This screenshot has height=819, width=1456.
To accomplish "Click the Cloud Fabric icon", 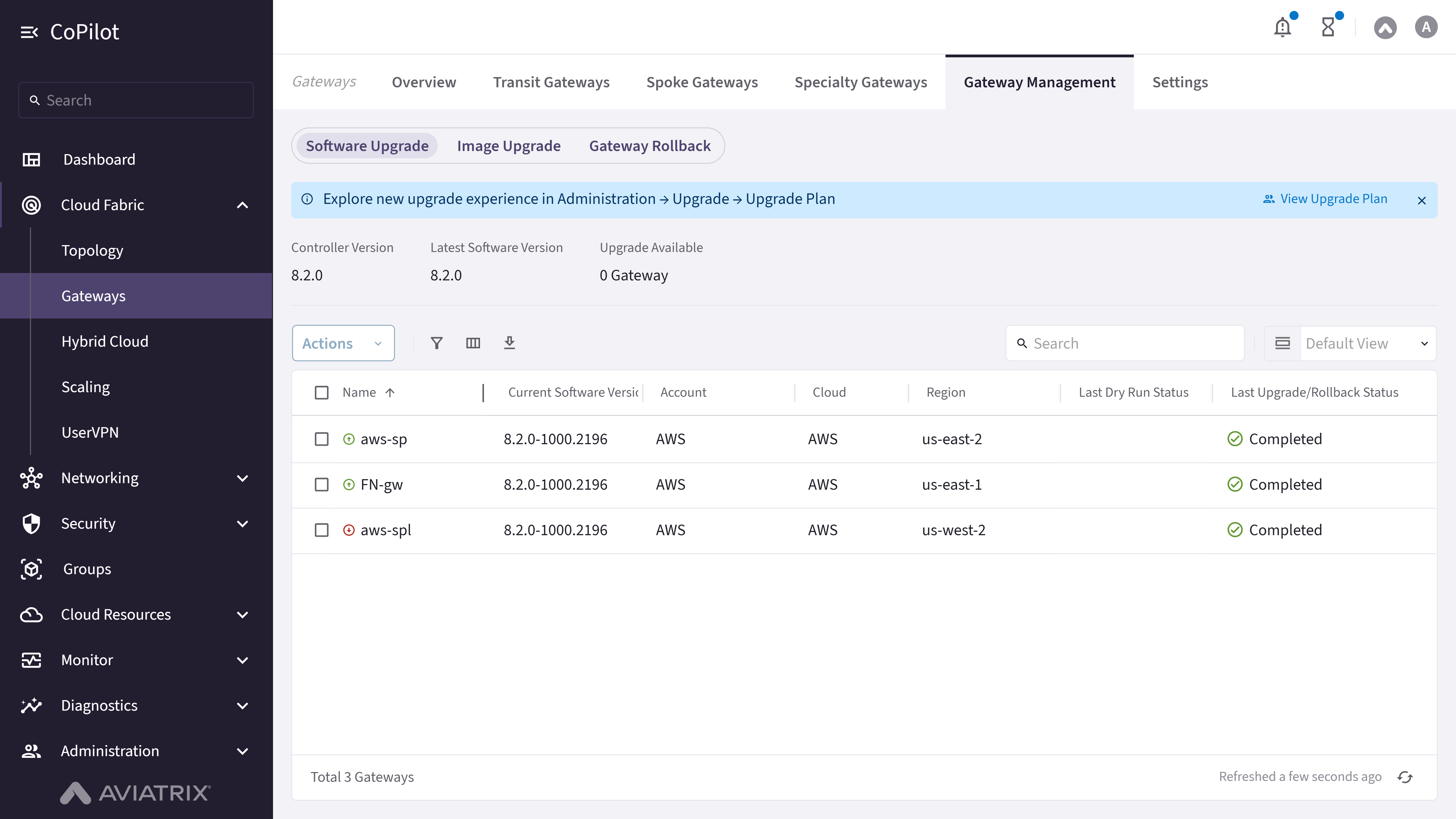I will (31, 205).
